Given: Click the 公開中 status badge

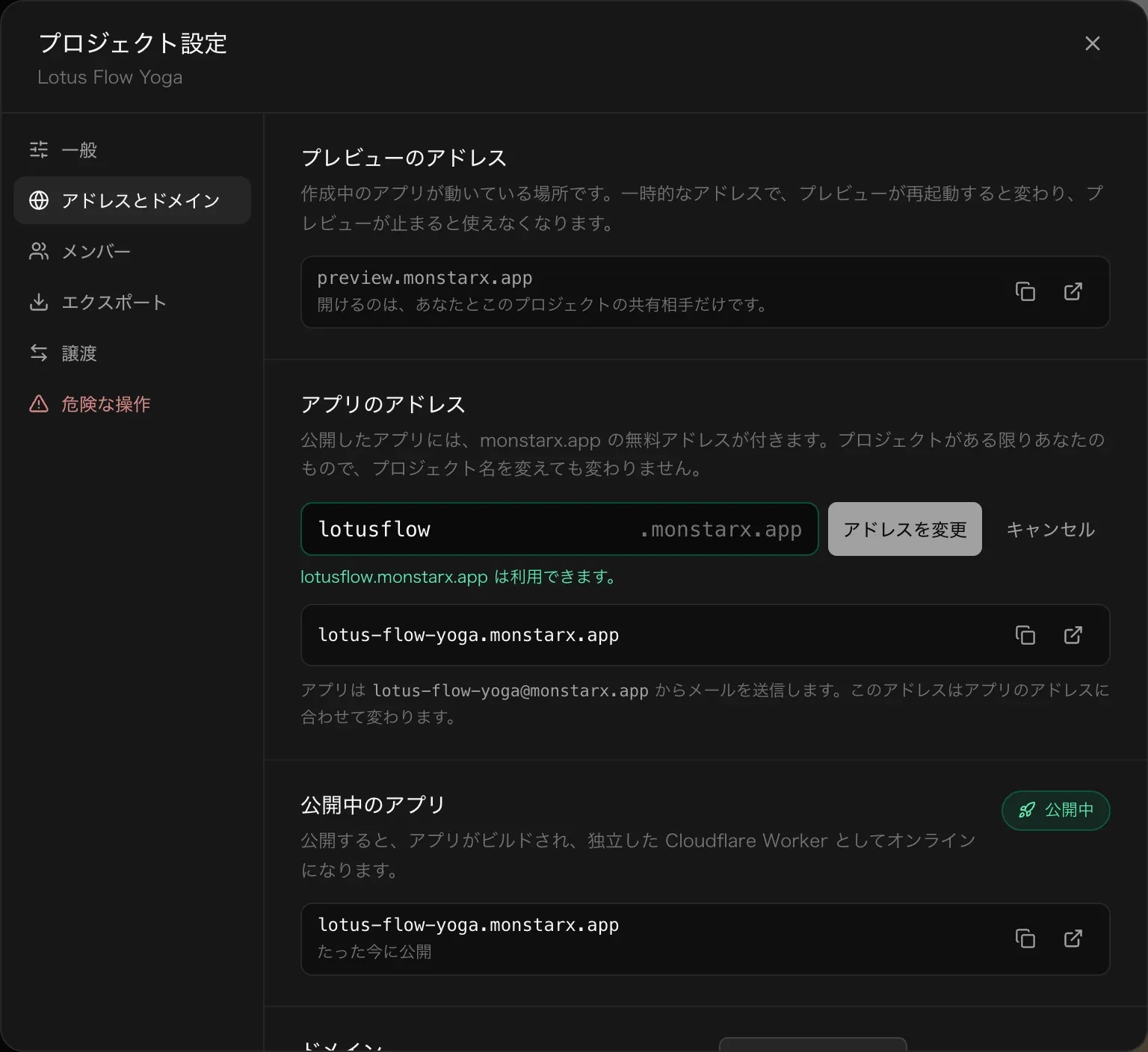Looking at the screenshot, I should (x=1055, y=810).
